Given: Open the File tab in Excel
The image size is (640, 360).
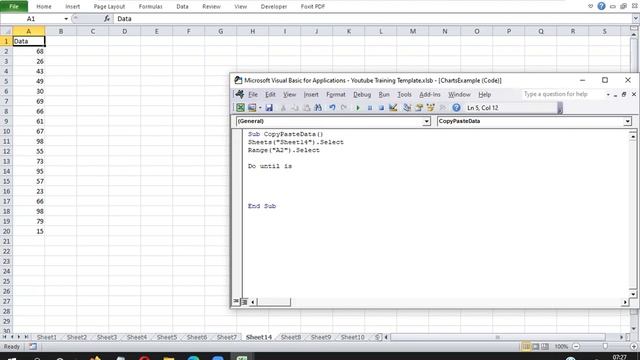Looking at the screenshot, I should tap(14, 6).
